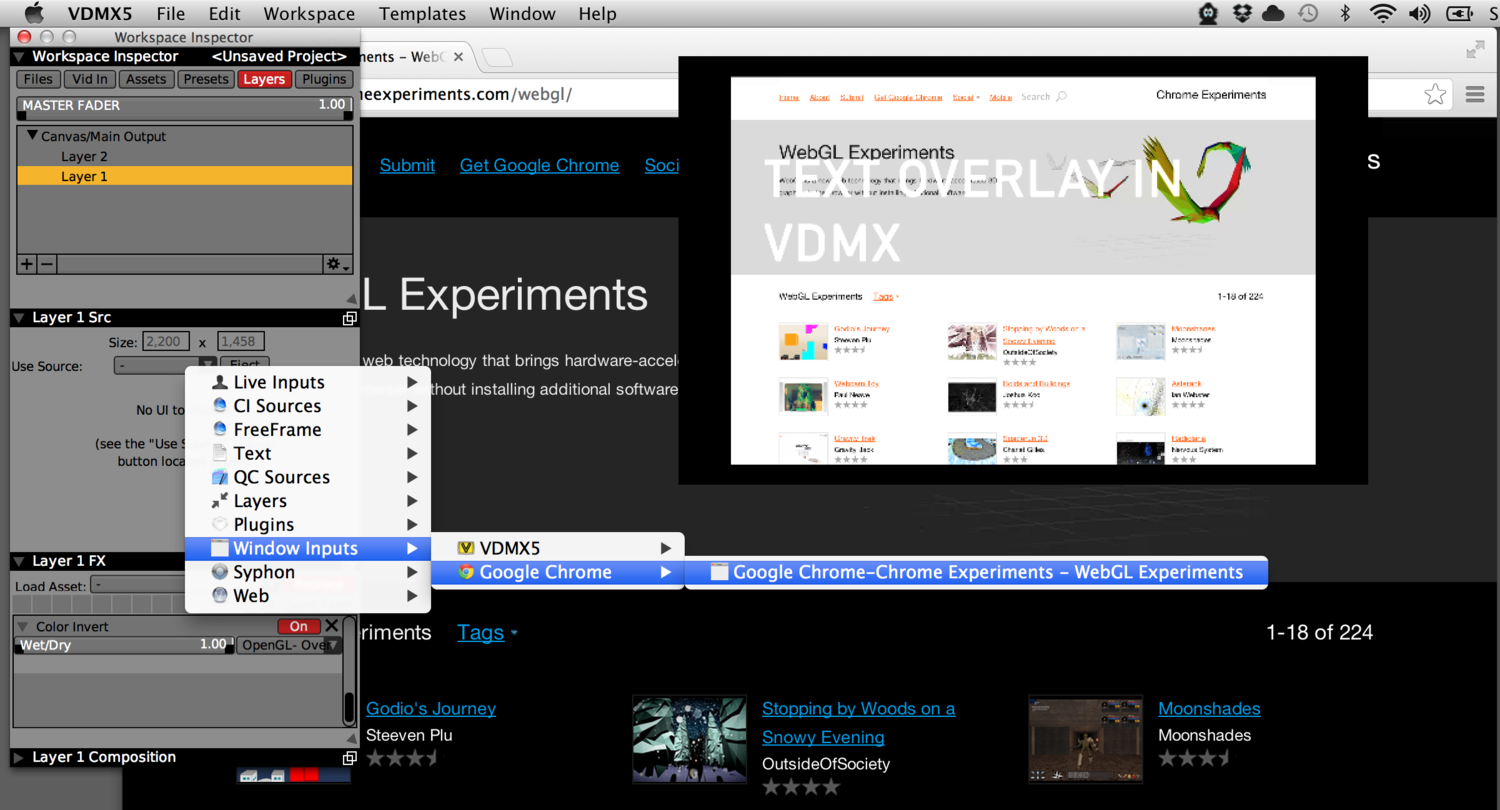Image resolution: width=1500 pixels, height=810 pixels.
Task: Select Live Inputs source category
Action: point(308,382)
